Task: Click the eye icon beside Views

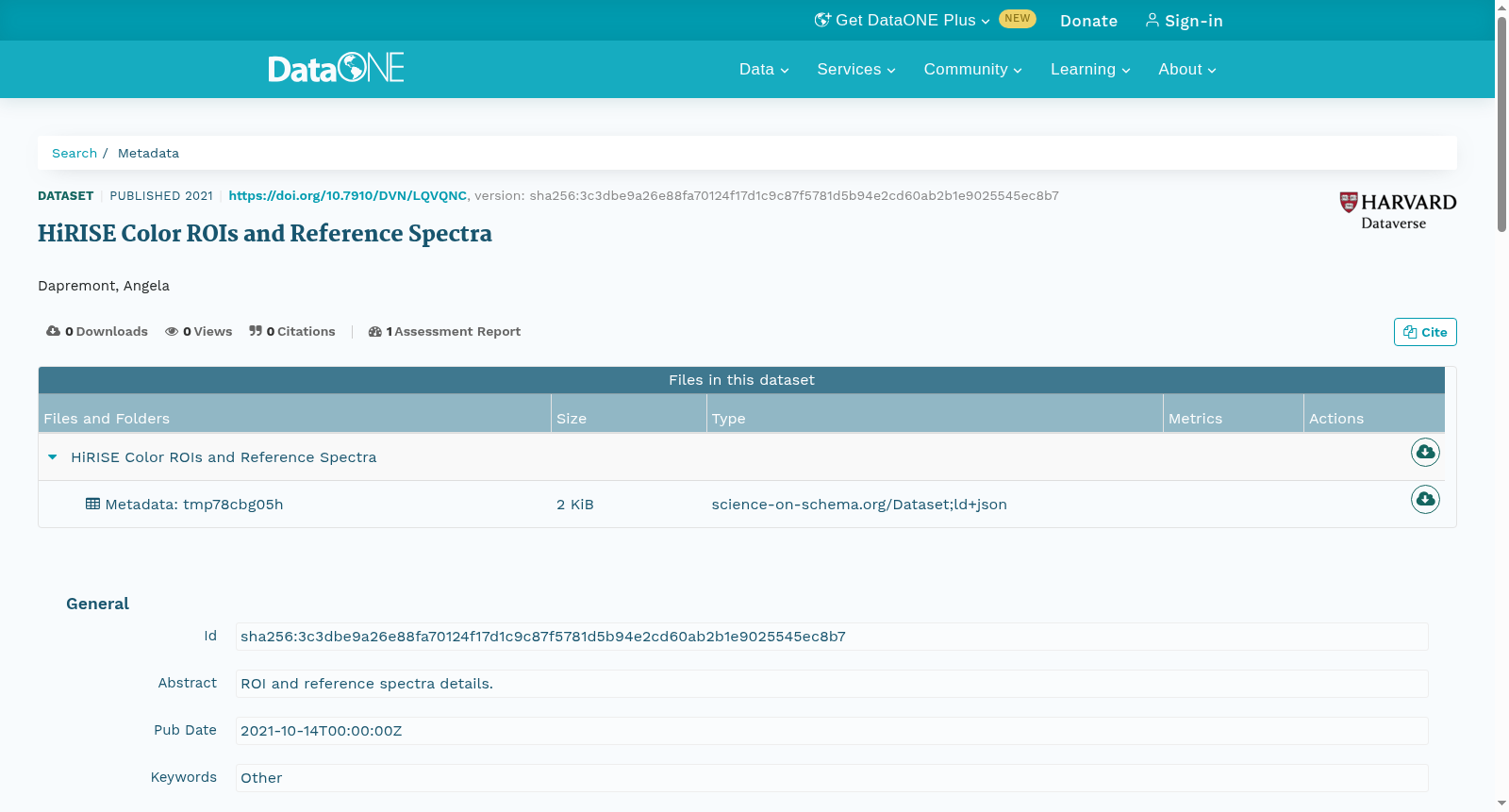Action: click(x=172, y=331)
